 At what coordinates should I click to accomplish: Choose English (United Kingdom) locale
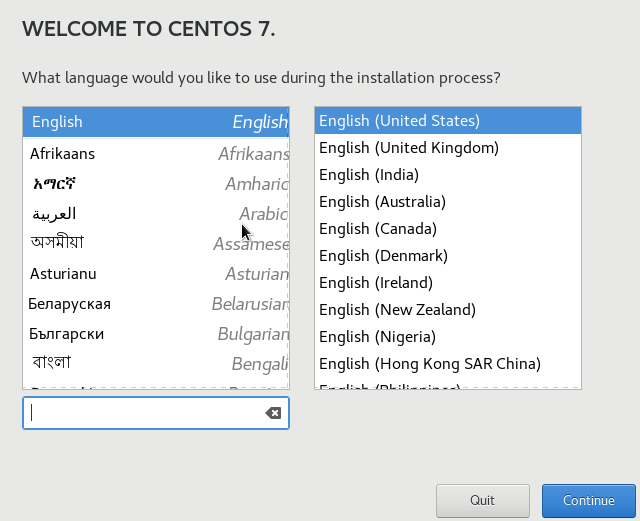pyautogui.click(x=447, y=148)
